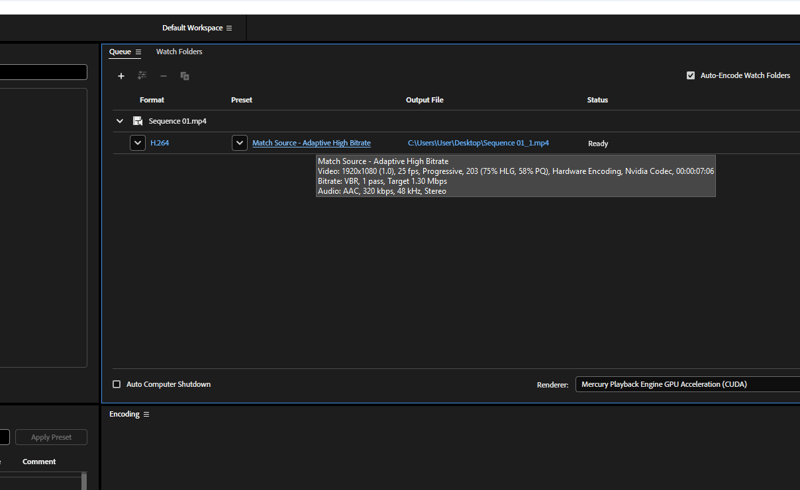Open the Renderer Mercury Playback Engine dropdown
The height and width of the screenshot is (490, 800).
687,384
